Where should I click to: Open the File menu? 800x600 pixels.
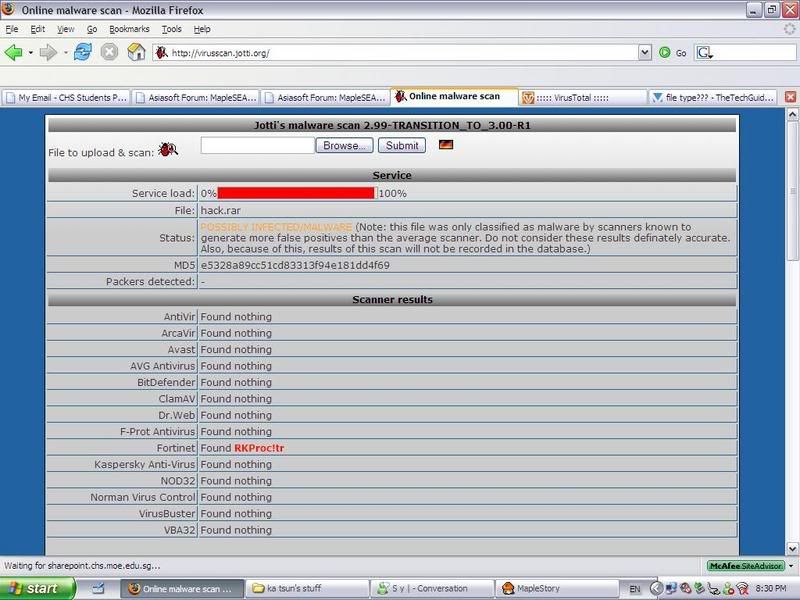click(x=11, y=29)
